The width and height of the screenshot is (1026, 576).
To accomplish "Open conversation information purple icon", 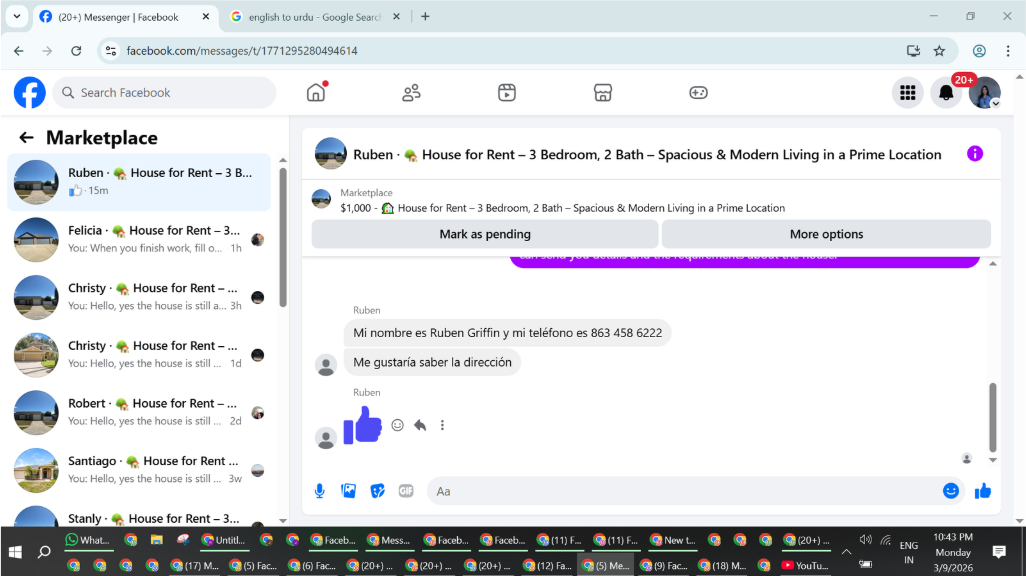I will coord(975,154).
